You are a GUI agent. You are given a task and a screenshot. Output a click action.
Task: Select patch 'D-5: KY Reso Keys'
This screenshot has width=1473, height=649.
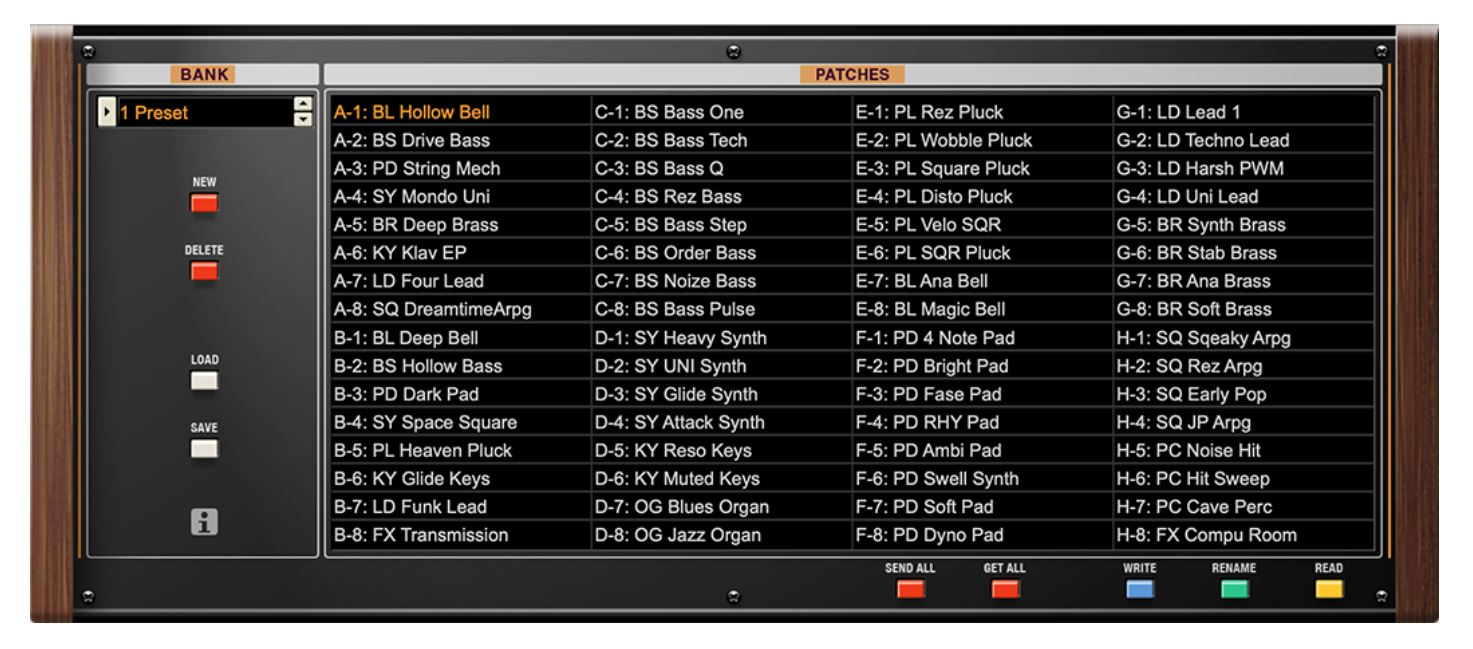[722, 450]
